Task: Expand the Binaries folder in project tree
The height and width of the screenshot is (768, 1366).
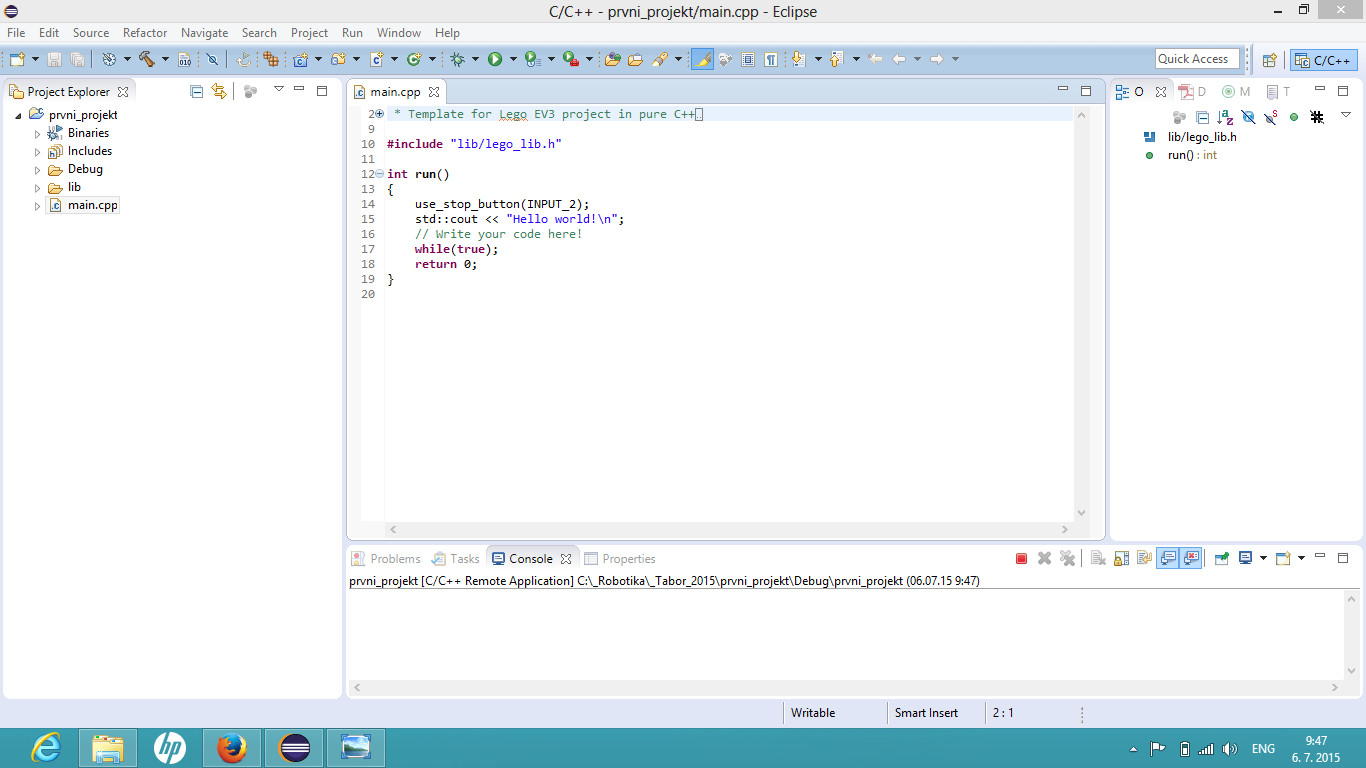Action: [x=38, y=133]
